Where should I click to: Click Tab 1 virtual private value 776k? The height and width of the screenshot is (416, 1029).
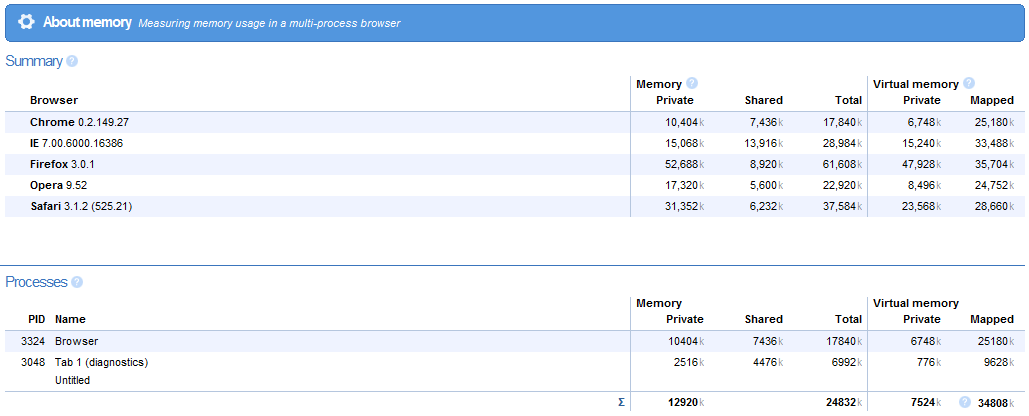coord(928,362)
